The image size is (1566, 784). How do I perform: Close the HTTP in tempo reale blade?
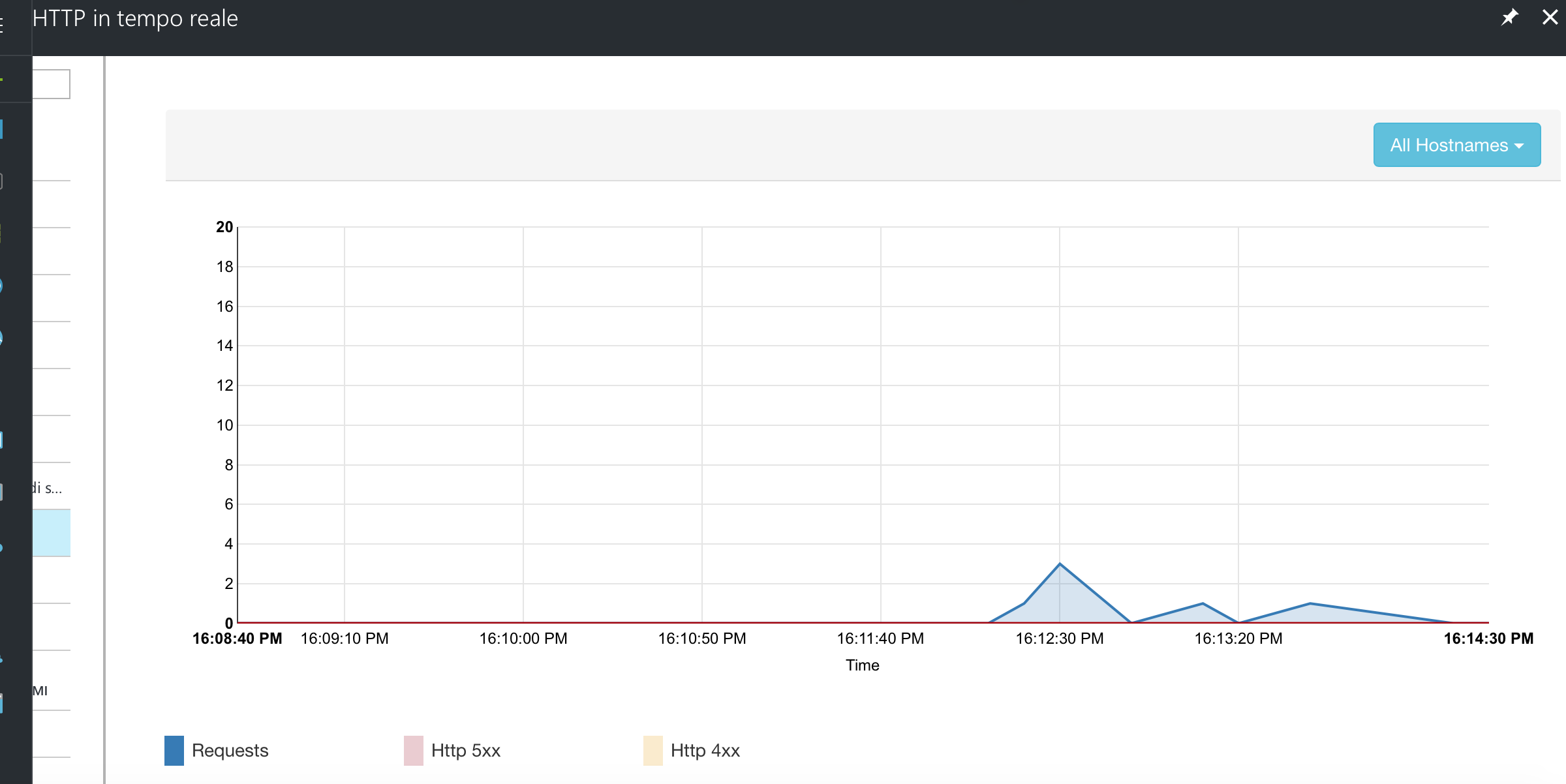(1550, 17)
